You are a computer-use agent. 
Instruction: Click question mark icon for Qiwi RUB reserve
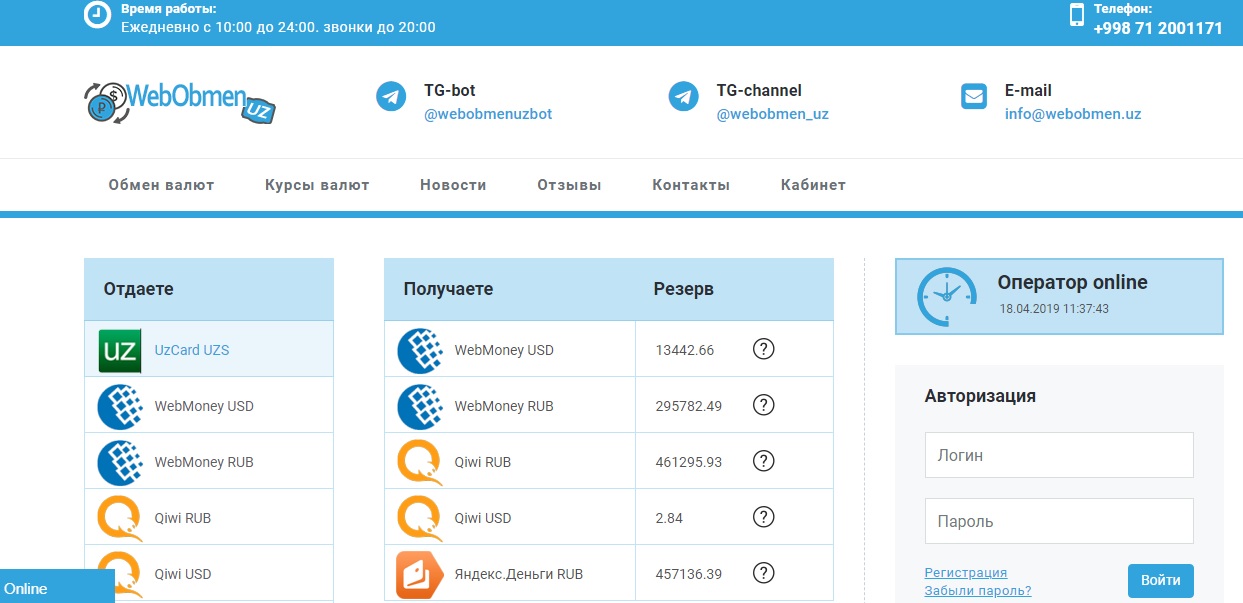coord(763,461)
